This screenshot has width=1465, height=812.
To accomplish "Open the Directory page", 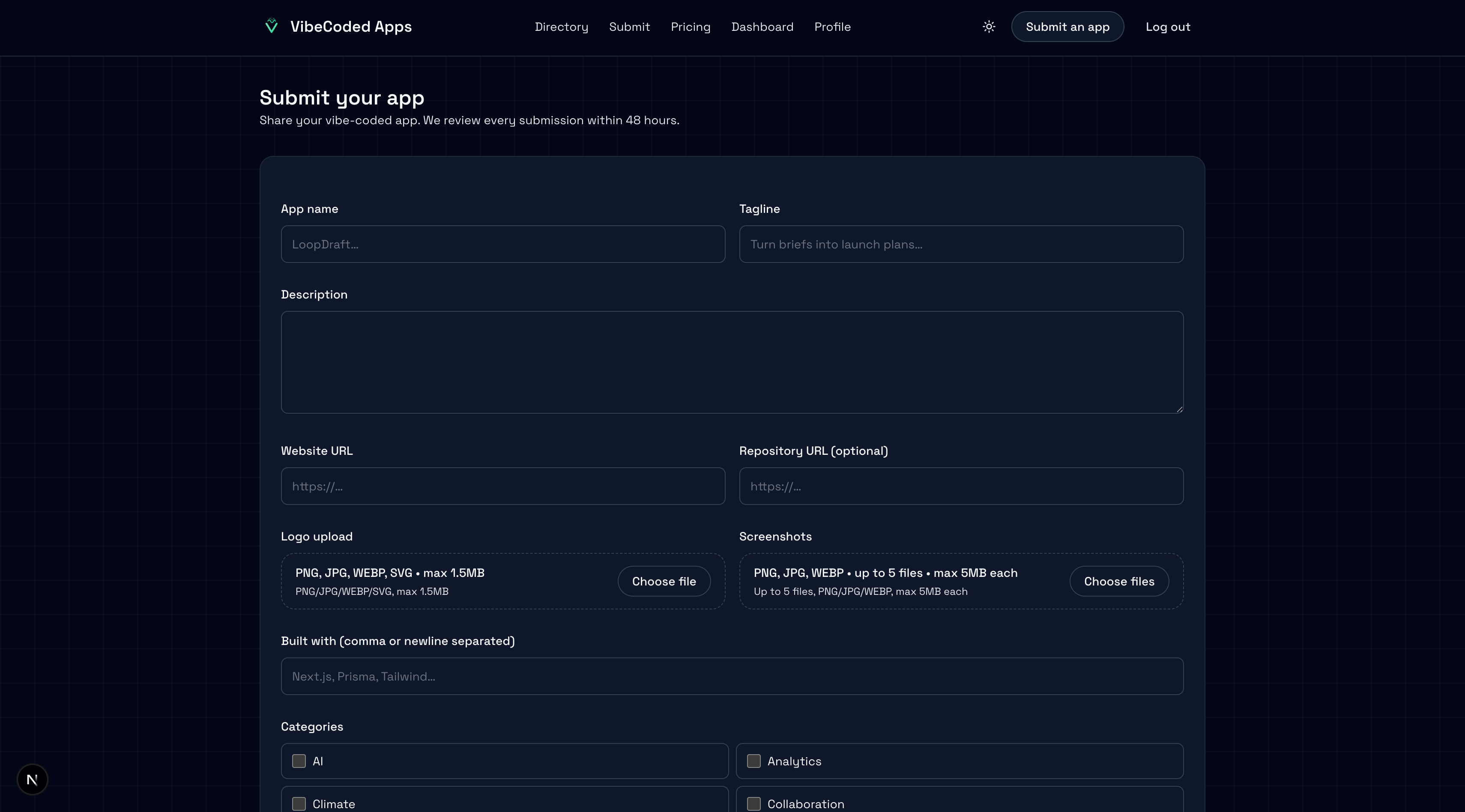I will 561,27.
